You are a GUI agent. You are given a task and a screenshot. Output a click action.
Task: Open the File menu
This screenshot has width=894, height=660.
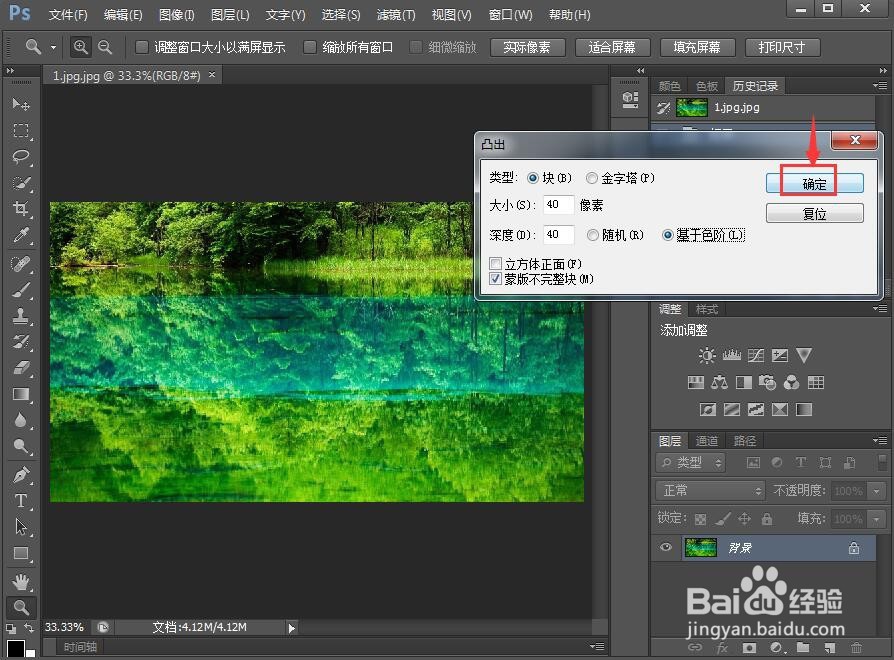coord(68,15)
